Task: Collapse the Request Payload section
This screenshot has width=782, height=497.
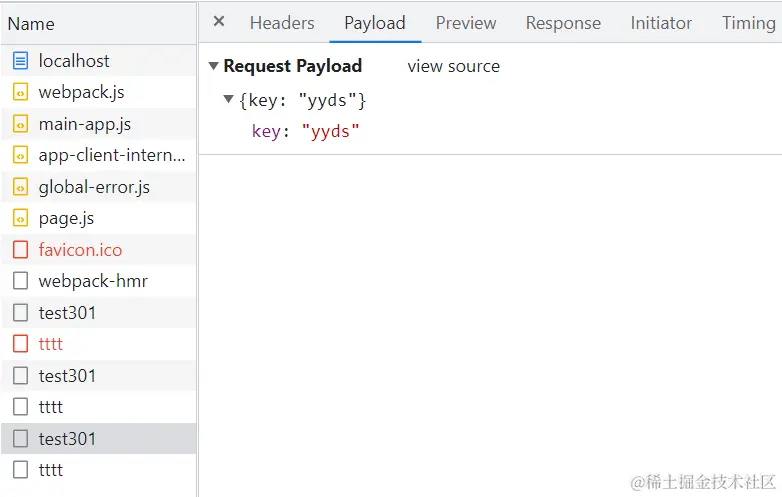Action: (x=213, y=66)
